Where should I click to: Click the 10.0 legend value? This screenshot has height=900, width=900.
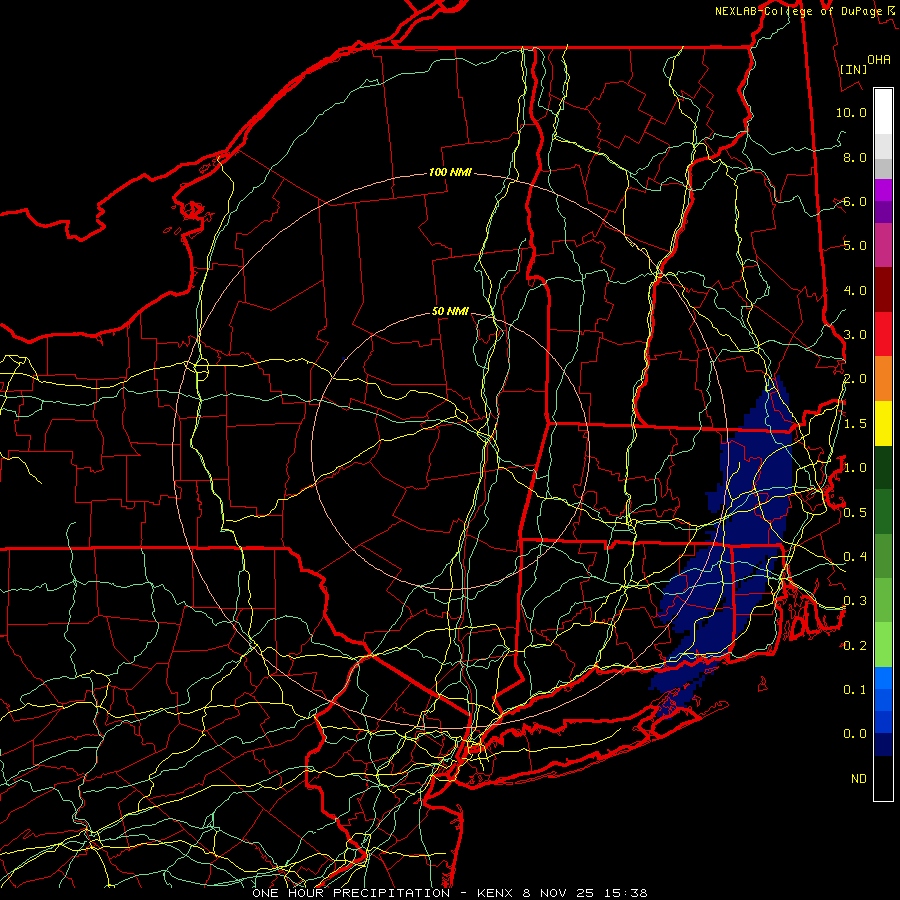point(851,112)
